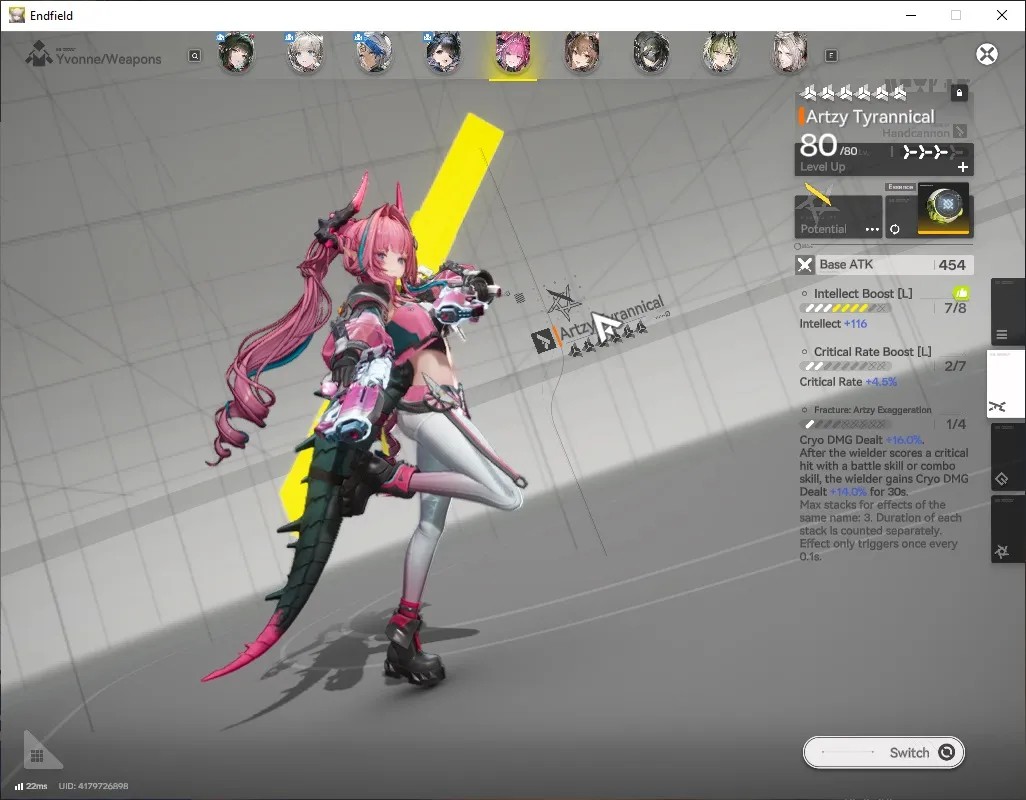
Task: Open the bottom side tab star icon
Action: tap(1002, 552)
